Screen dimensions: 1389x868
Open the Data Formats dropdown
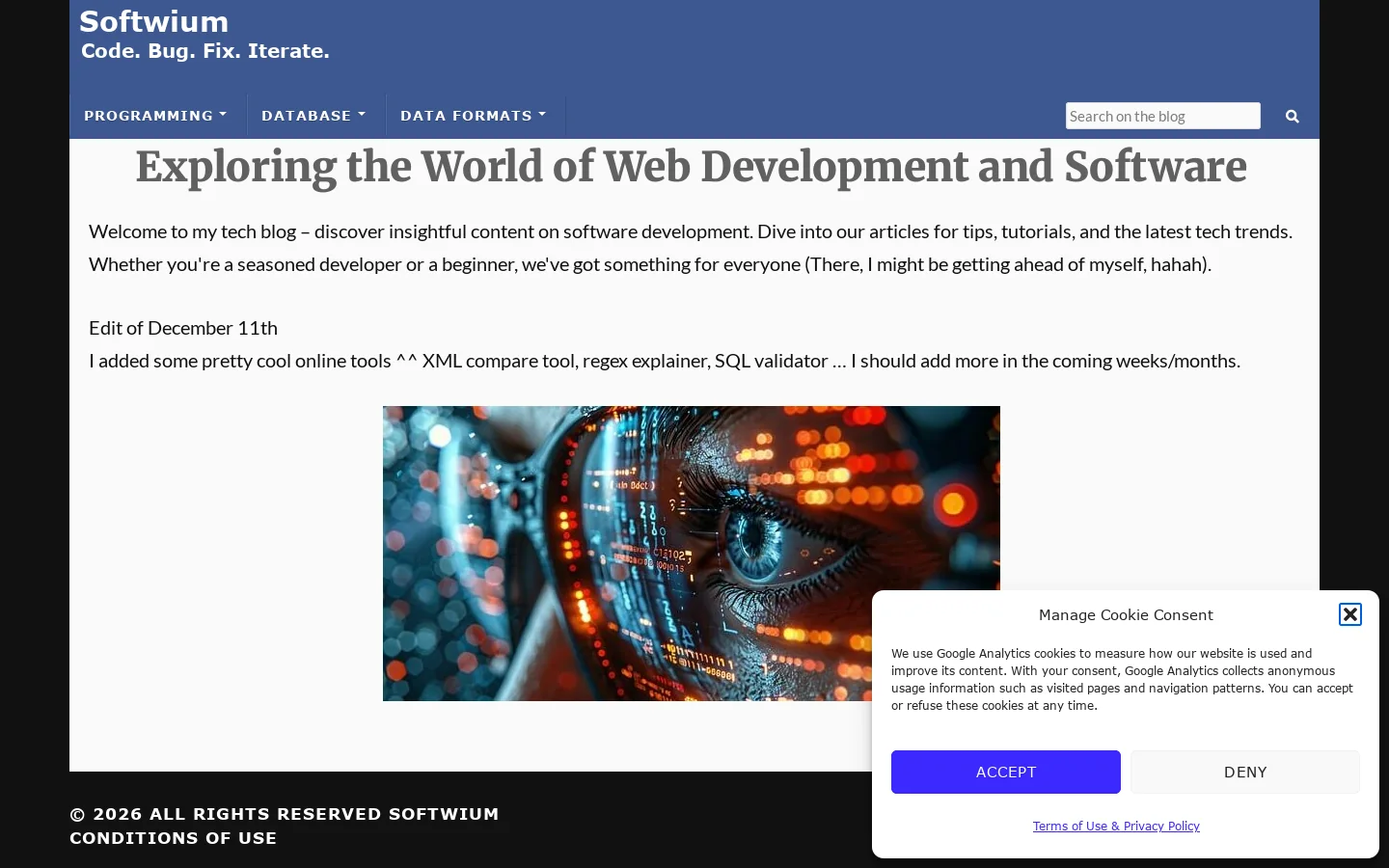(474, 116)
